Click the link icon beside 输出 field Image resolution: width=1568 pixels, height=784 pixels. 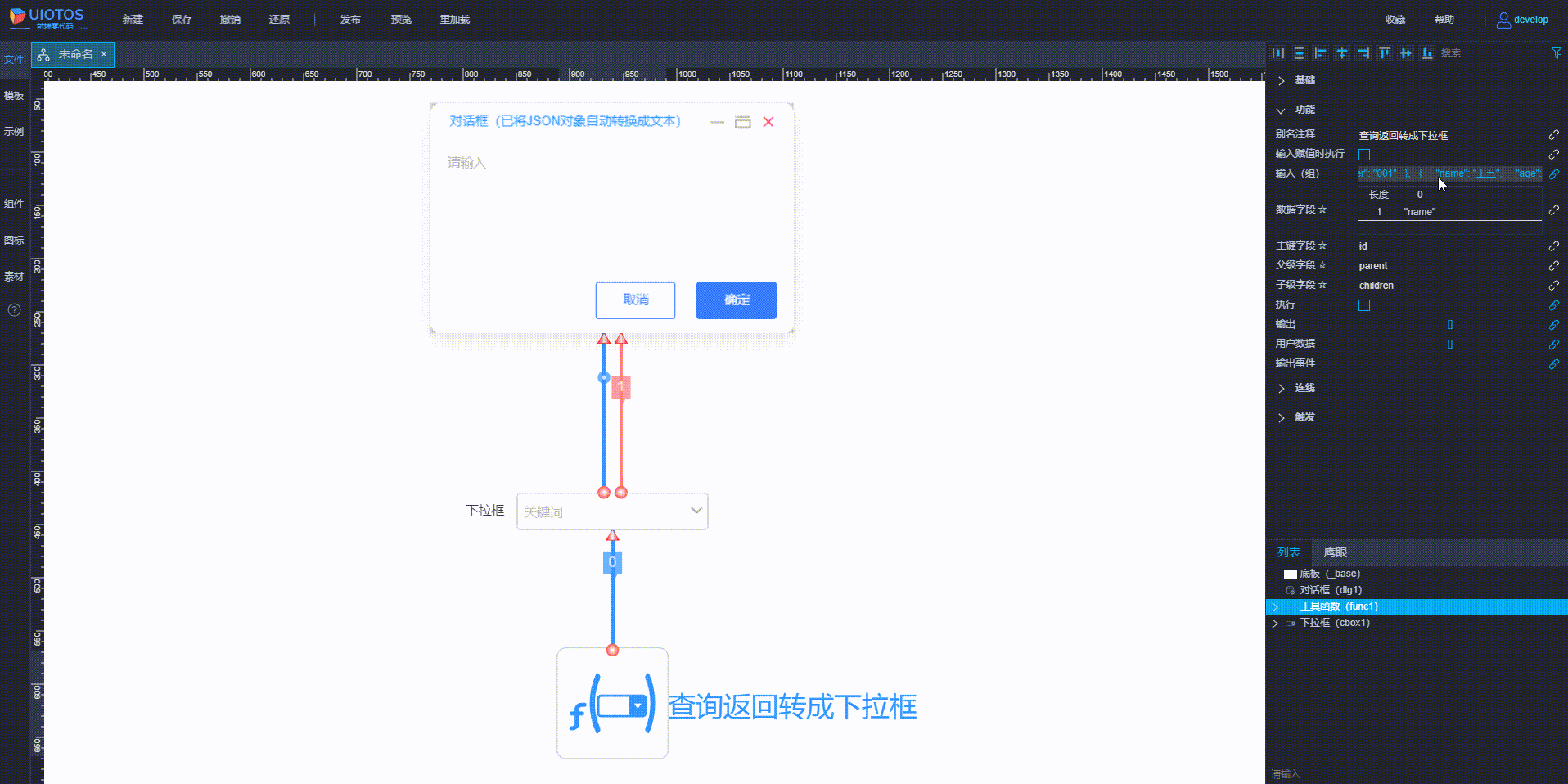(x=1553, y=325)
